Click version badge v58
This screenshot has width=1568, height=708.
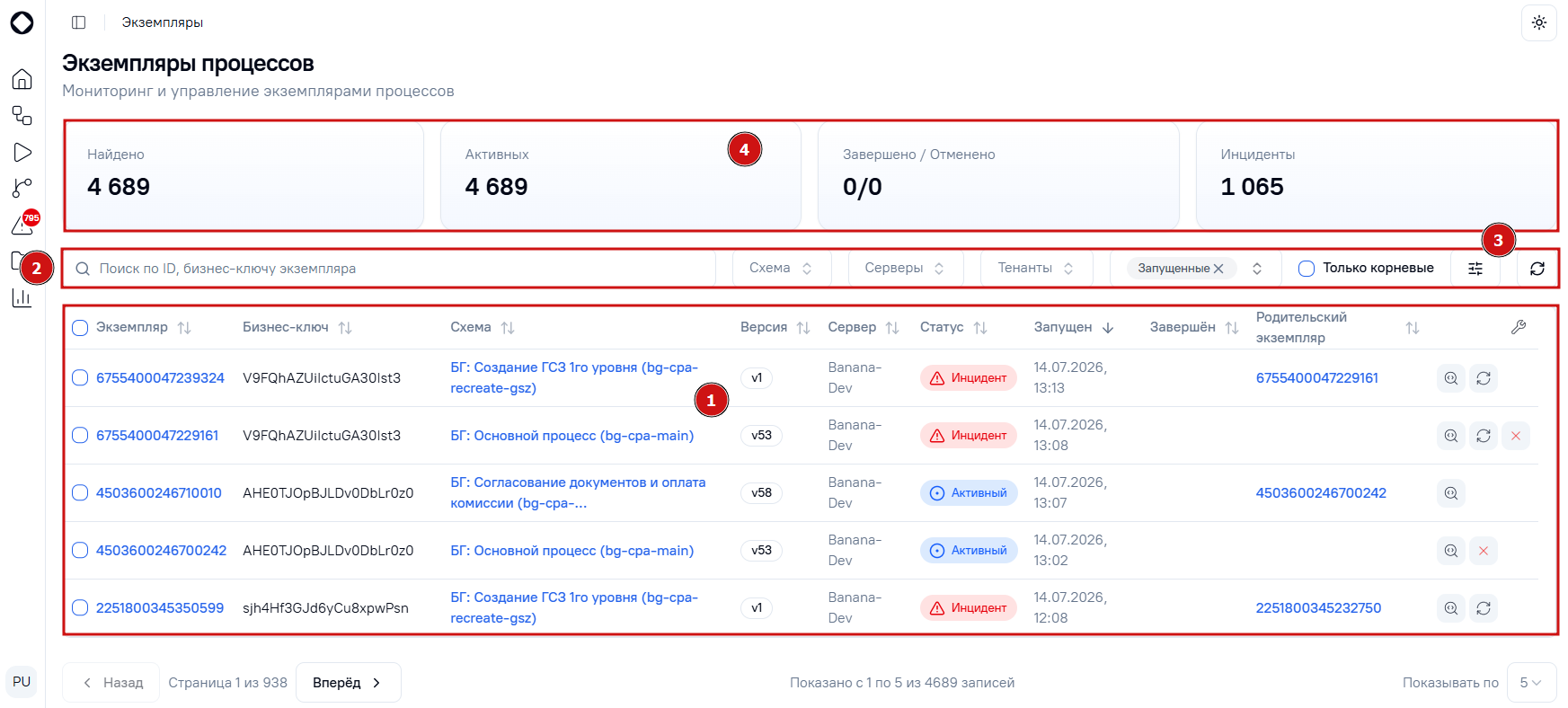(x=761, y=493)
